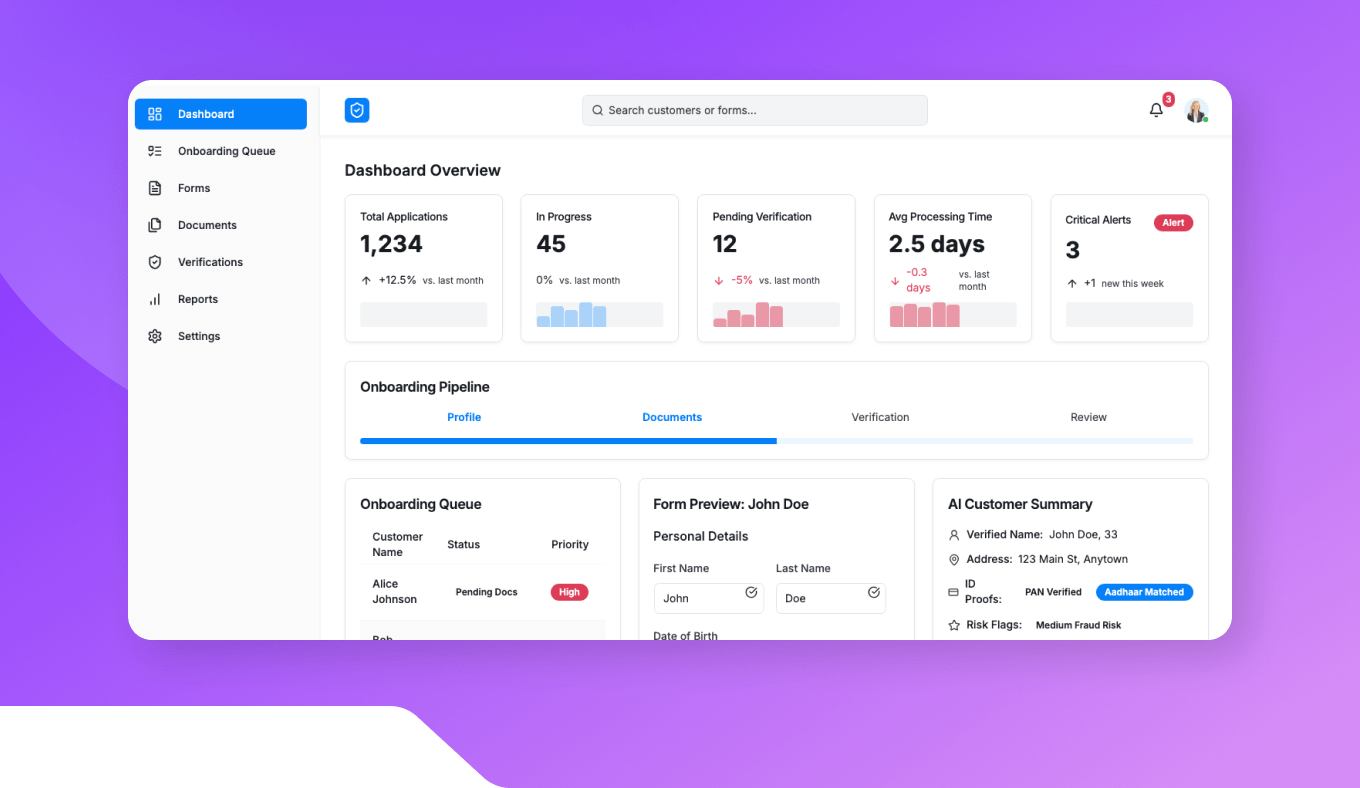This screenshot has height=788, width=1360.
Task: Click the Verifications shield icon
Action: (155, 262)
